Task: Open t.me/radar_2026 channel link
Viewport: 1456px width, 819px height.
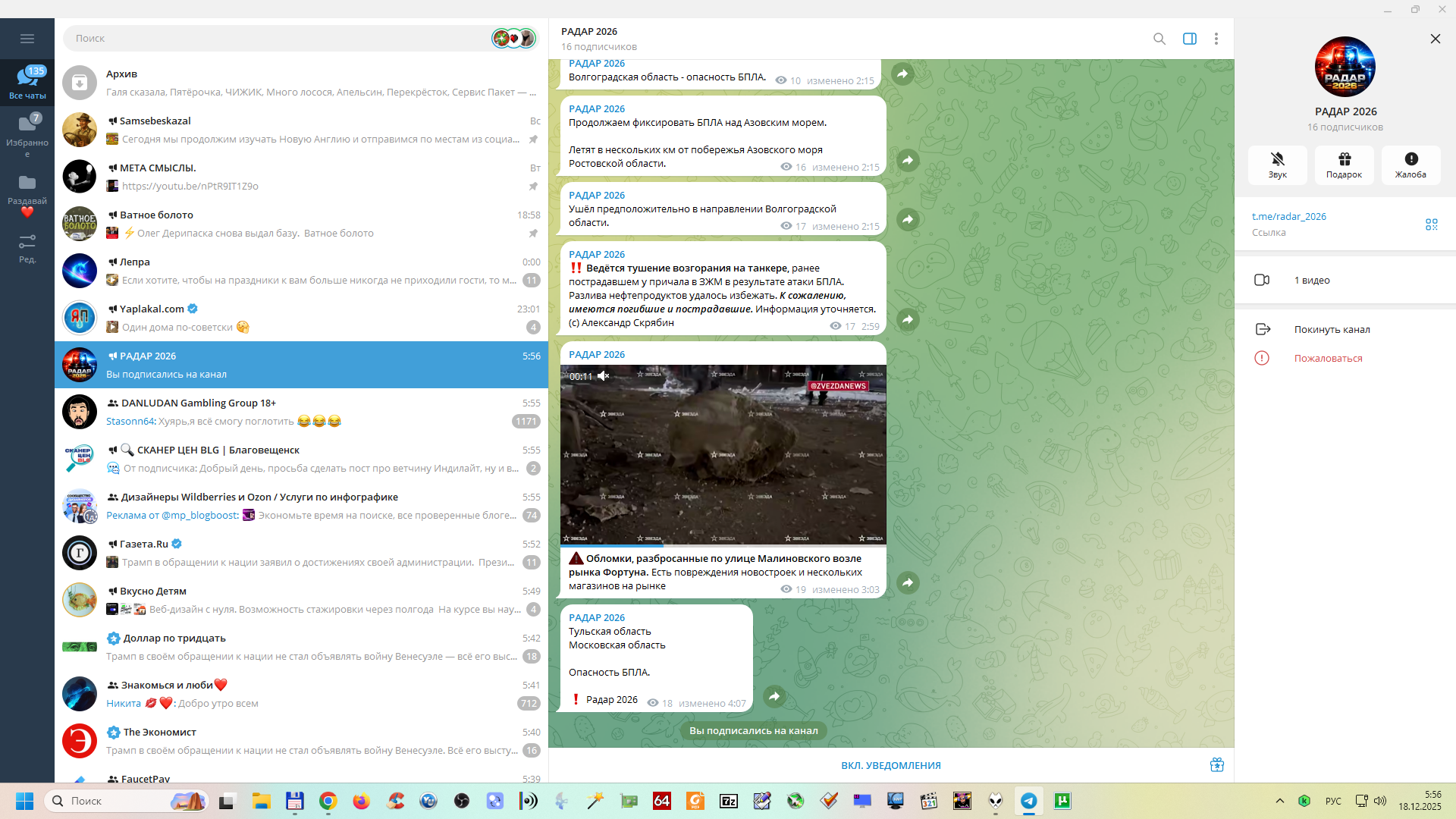Action: point(1288,217)
